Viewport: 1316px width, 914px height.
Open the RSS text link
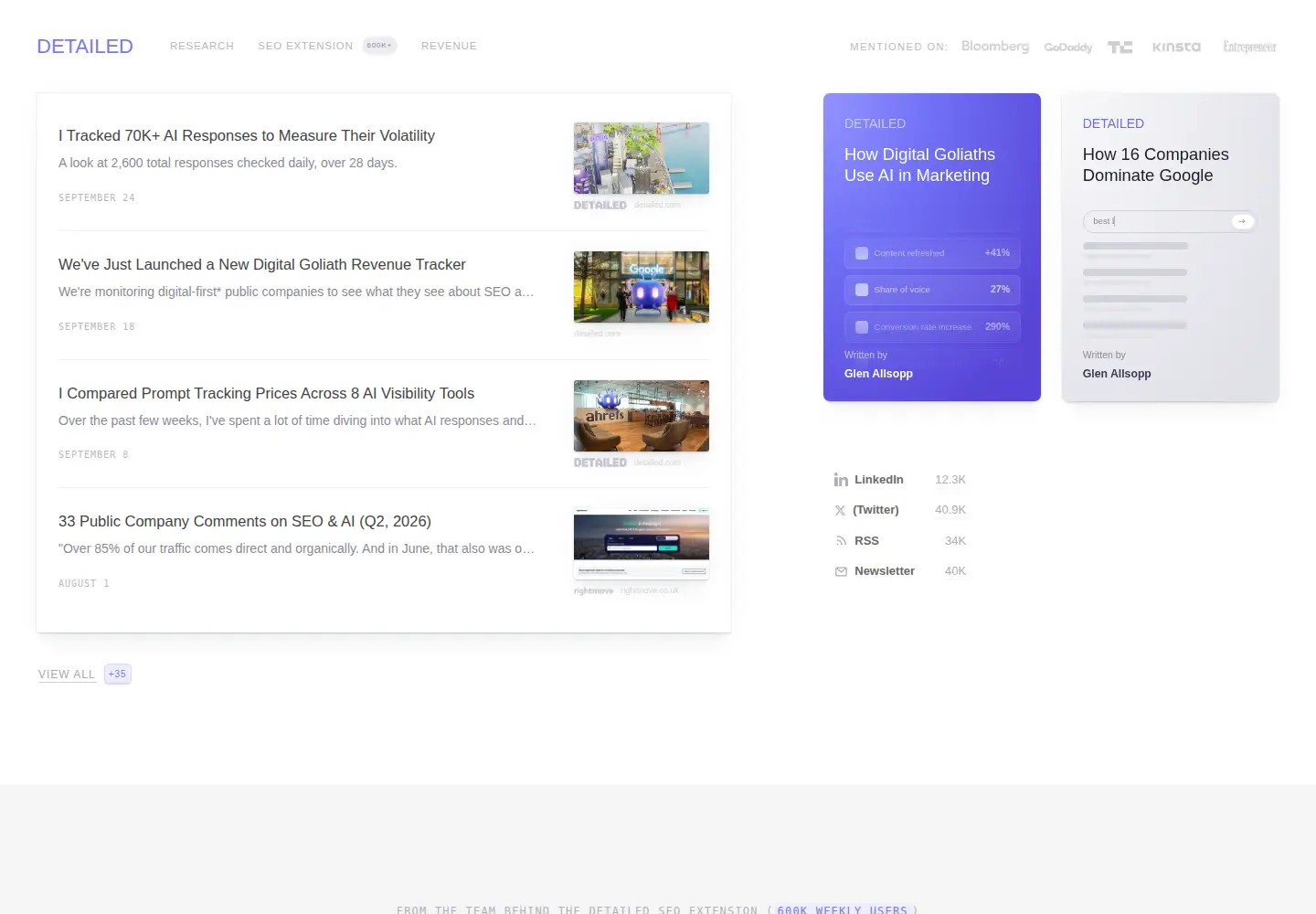tap(866, 541)
